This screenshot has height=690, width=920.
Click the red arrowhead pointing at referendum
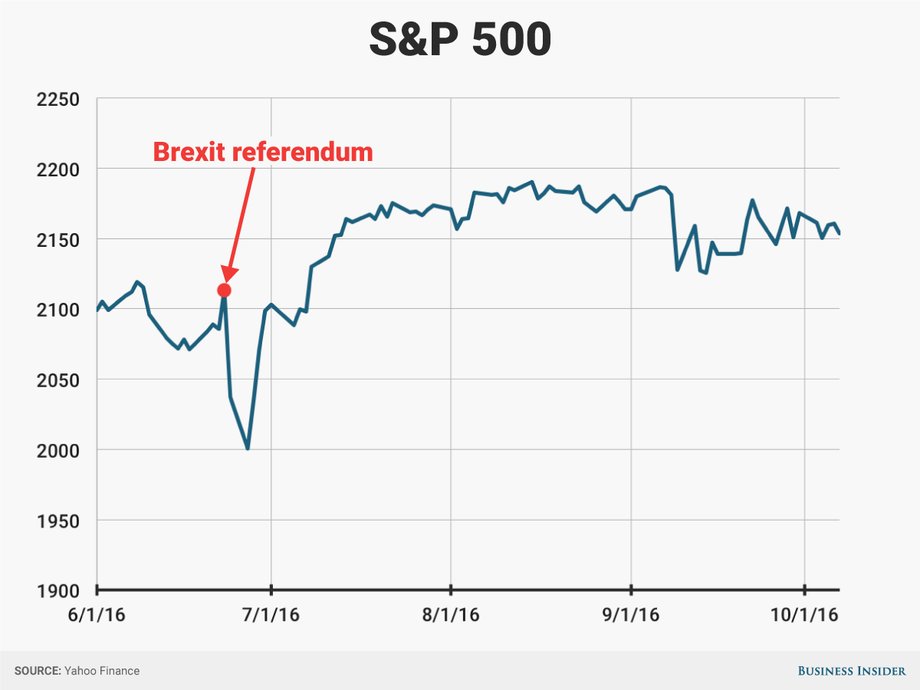(229, 273)
